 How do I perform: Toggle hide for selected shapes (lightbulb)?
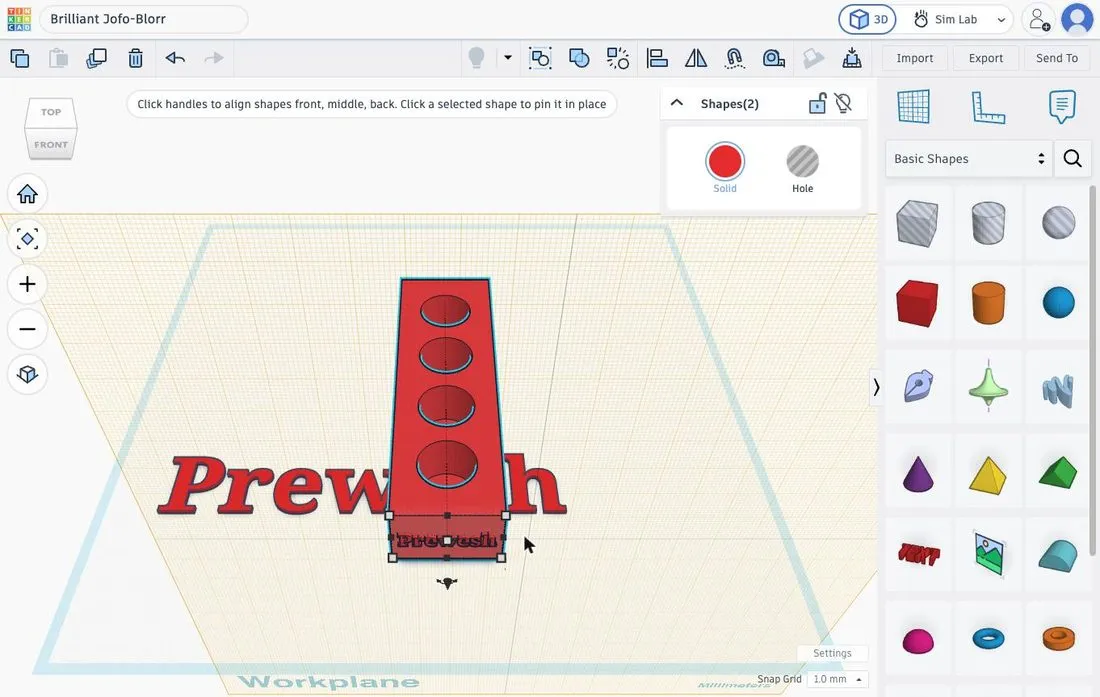click(843, 104)
